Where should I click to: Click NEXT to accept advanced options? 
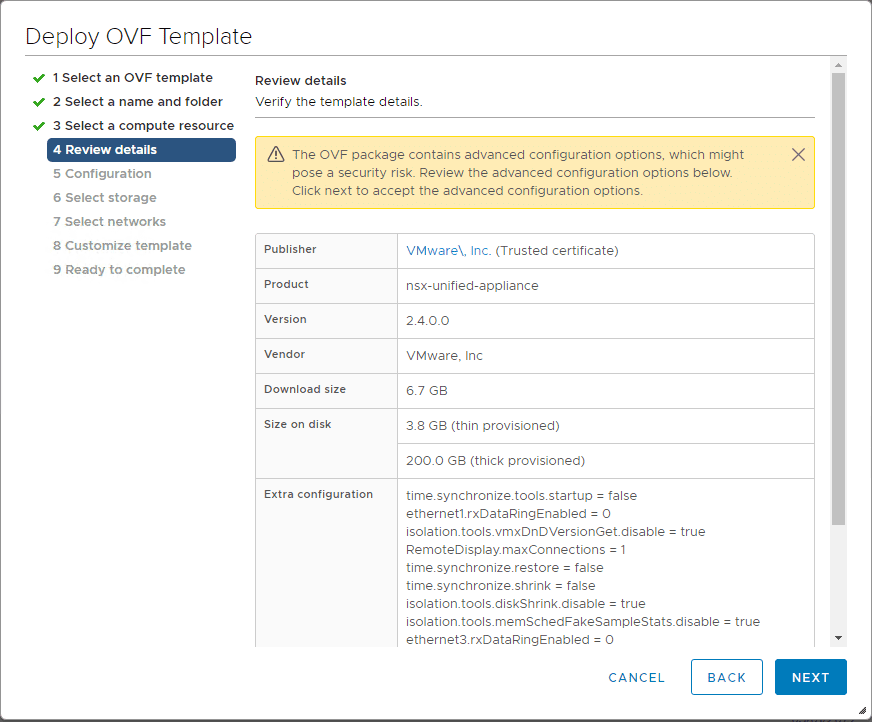coord(810,677)
